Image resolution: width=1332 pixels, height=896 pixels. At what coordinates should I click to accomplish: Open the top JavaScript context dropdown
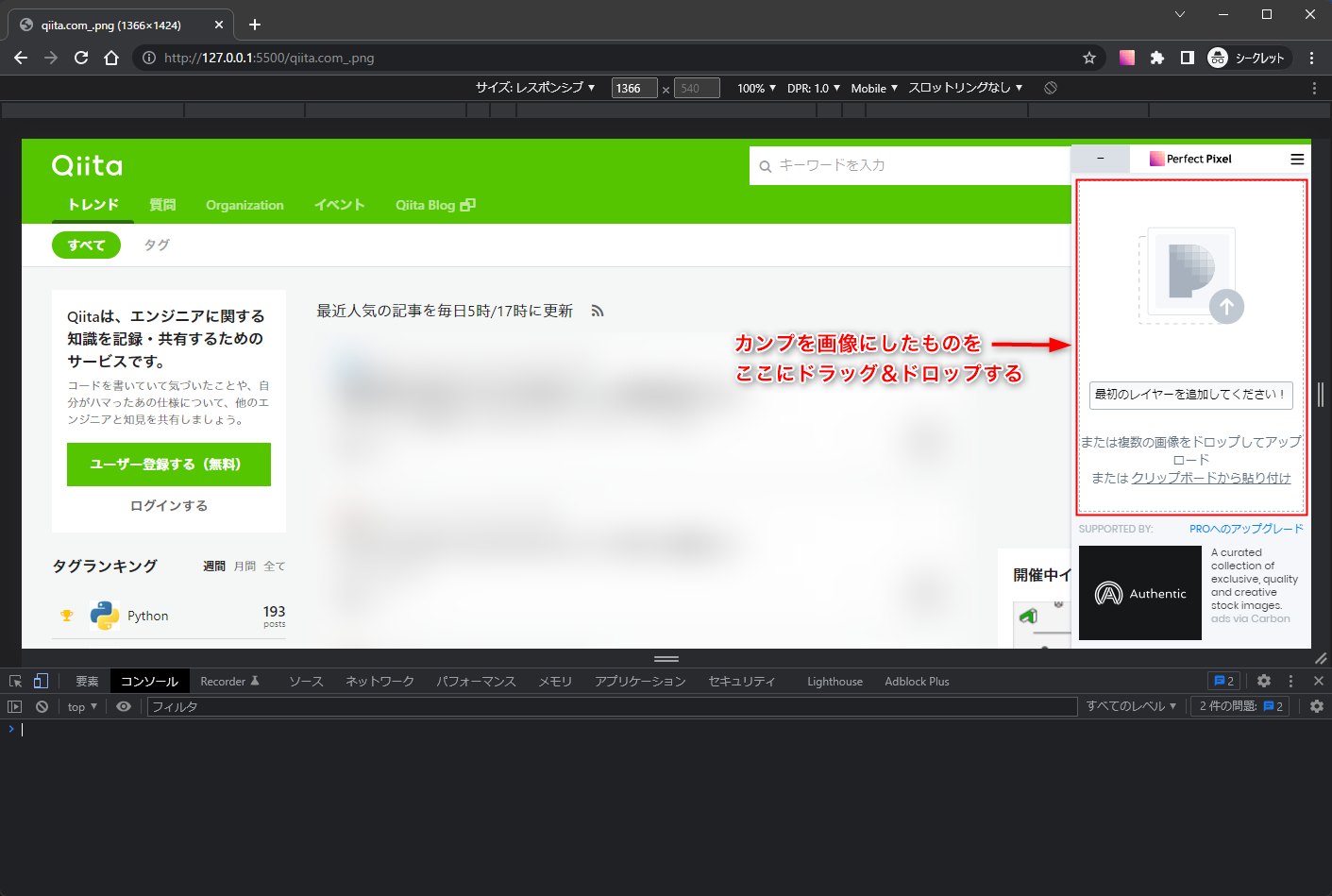coord(82,706)
